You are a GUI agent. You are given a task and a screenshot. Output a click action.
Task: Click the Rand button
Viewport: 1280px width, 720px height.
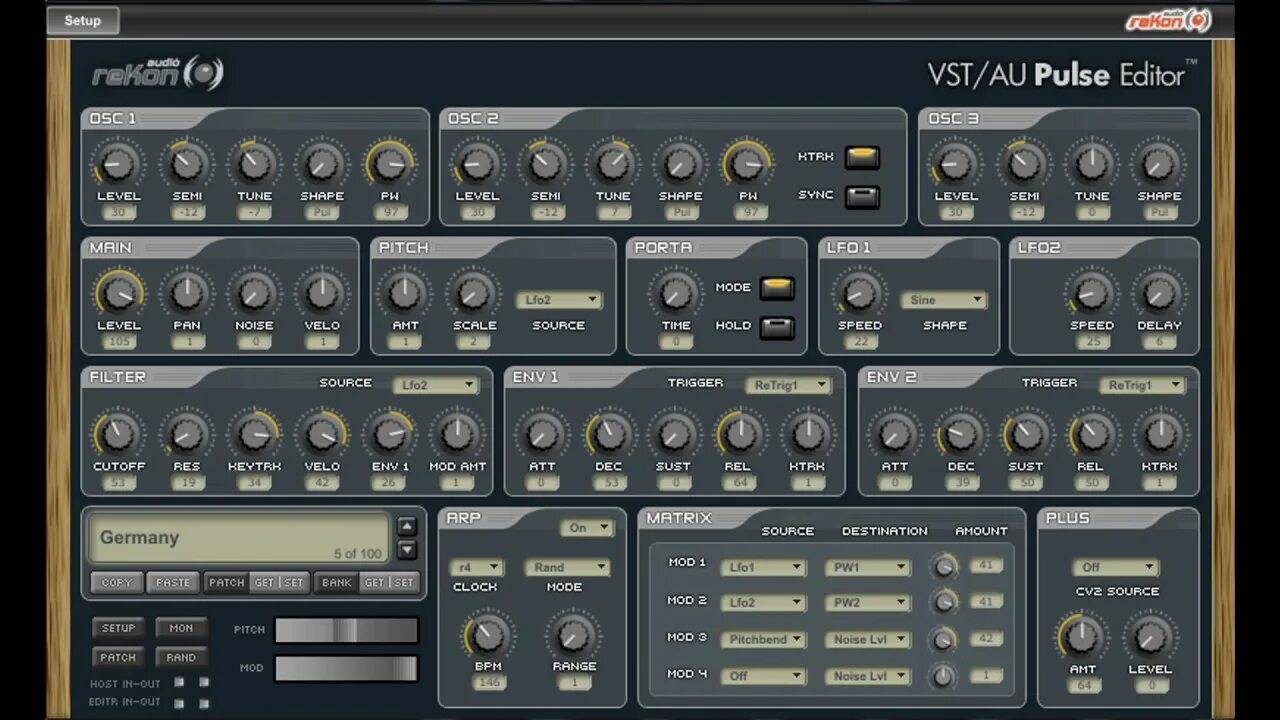click(x=181, y=657)
